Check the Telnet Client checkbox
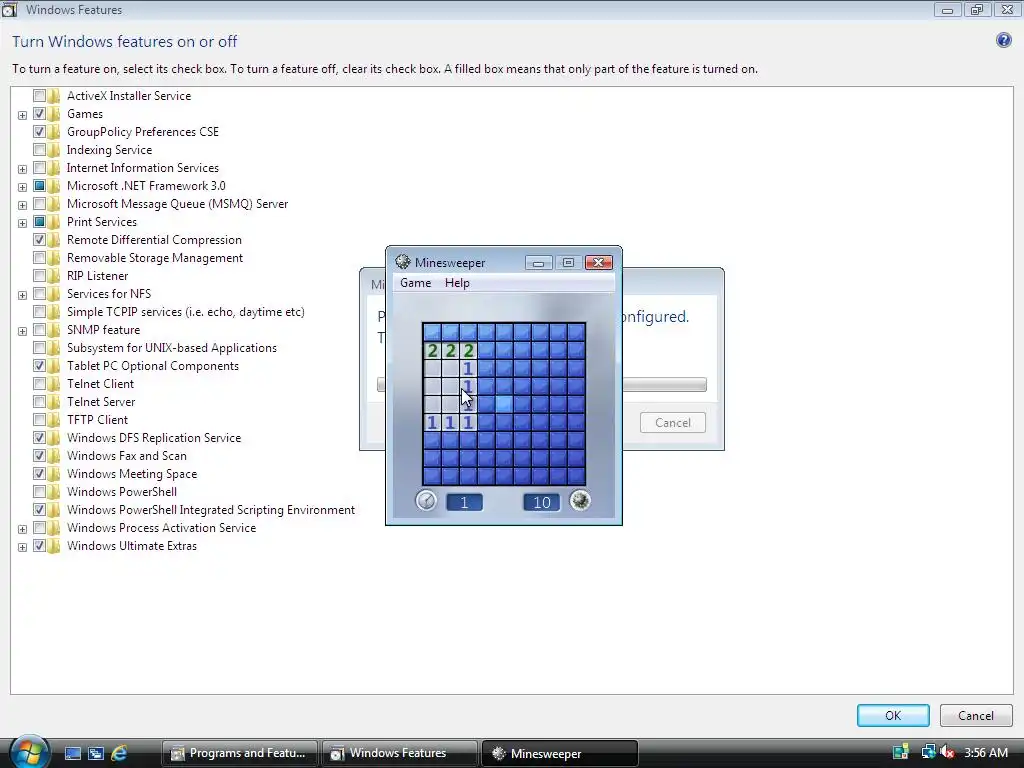 [39, 383]
